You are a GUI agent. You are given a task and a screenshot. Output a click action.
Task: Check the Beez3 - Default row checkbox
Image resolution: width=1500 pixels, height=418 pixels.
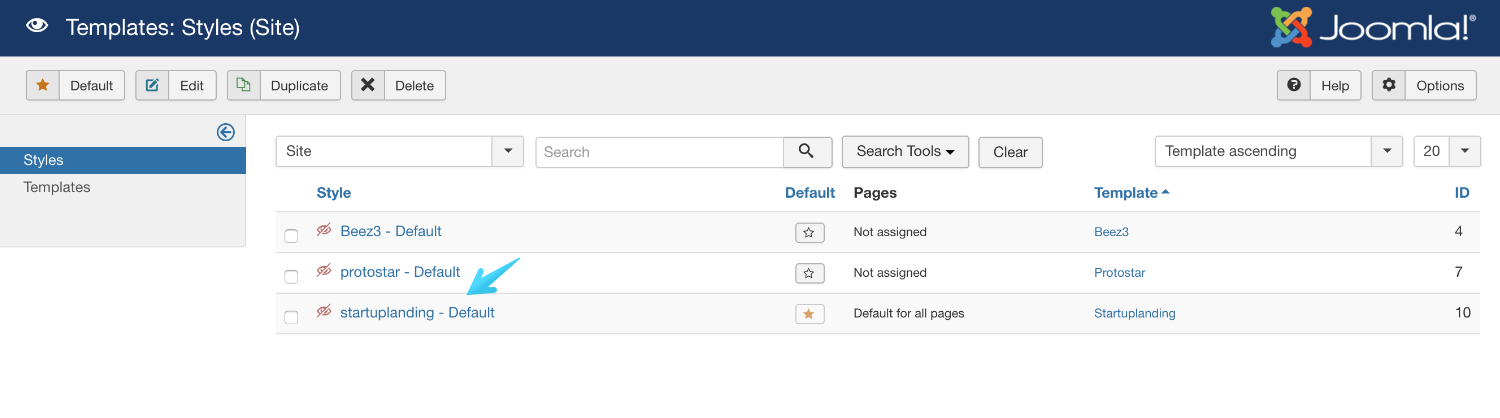tap(291, 236)
